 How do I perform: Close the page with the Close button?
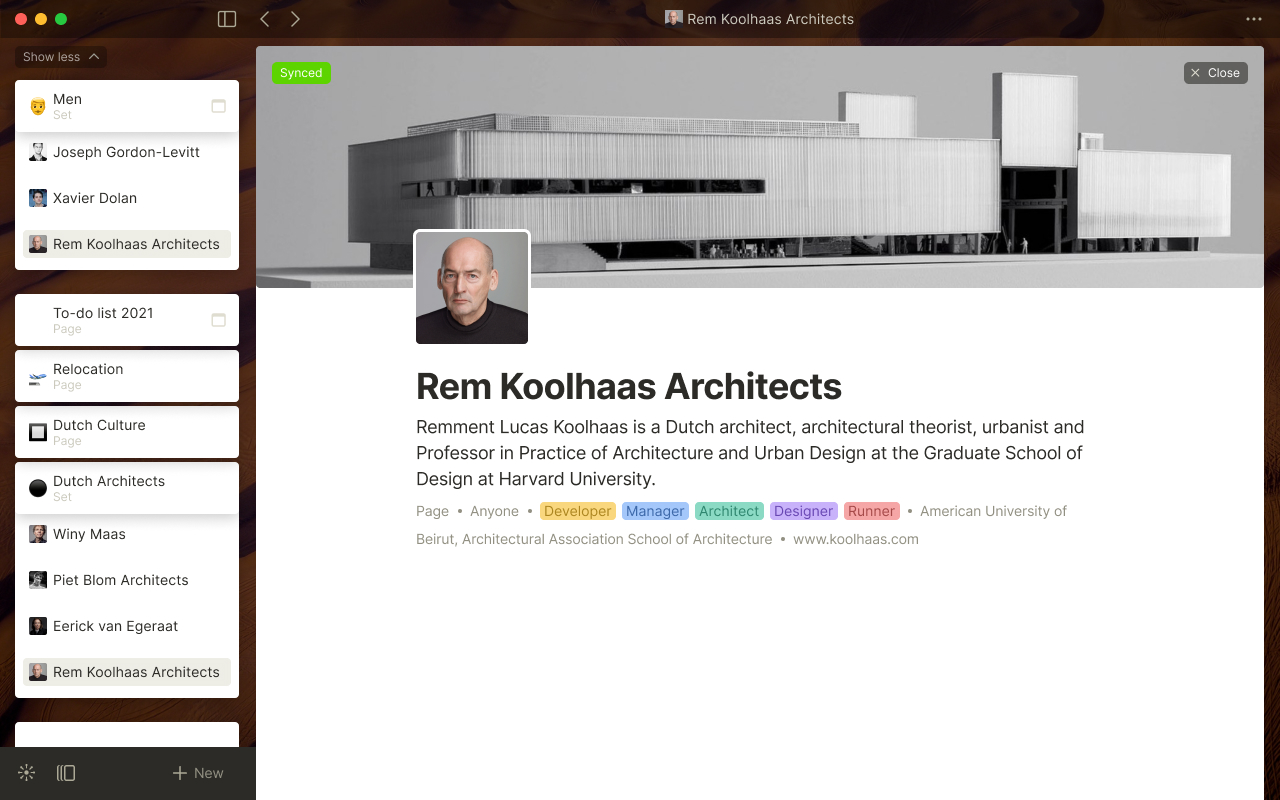click(x=1215, y=73)
